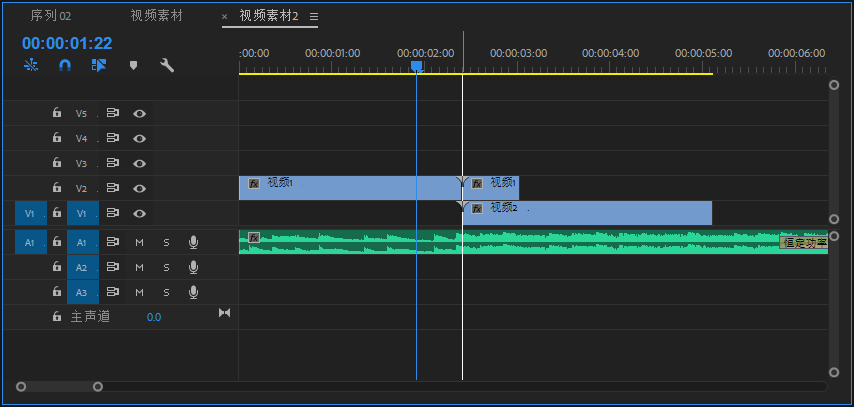Select 恒定功率 audio transition
The height and width of the screenshot is (407, 854).
803,242
